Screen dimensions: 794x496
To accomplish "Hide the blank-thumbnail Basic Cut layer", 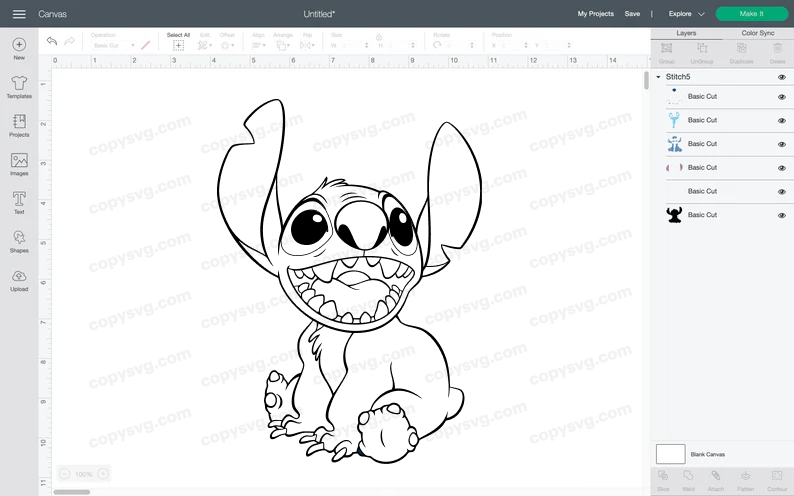I will point(782,192).
